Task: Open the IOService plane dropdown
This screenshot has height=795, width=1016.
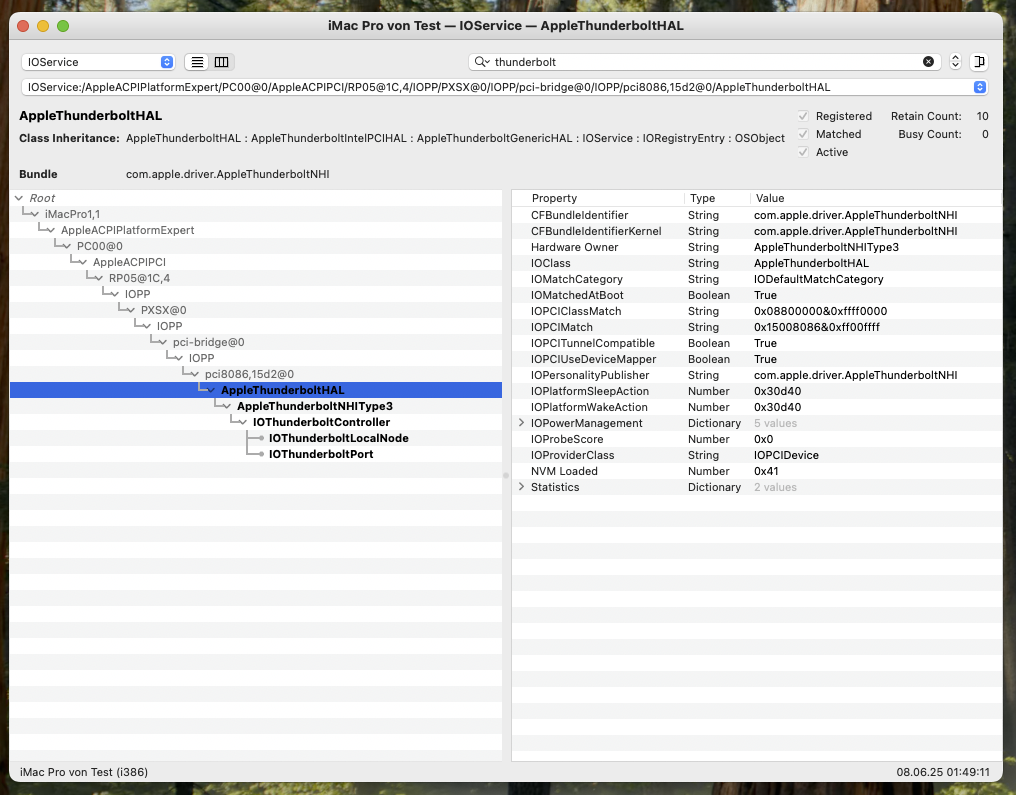Action: pos(98,62)
